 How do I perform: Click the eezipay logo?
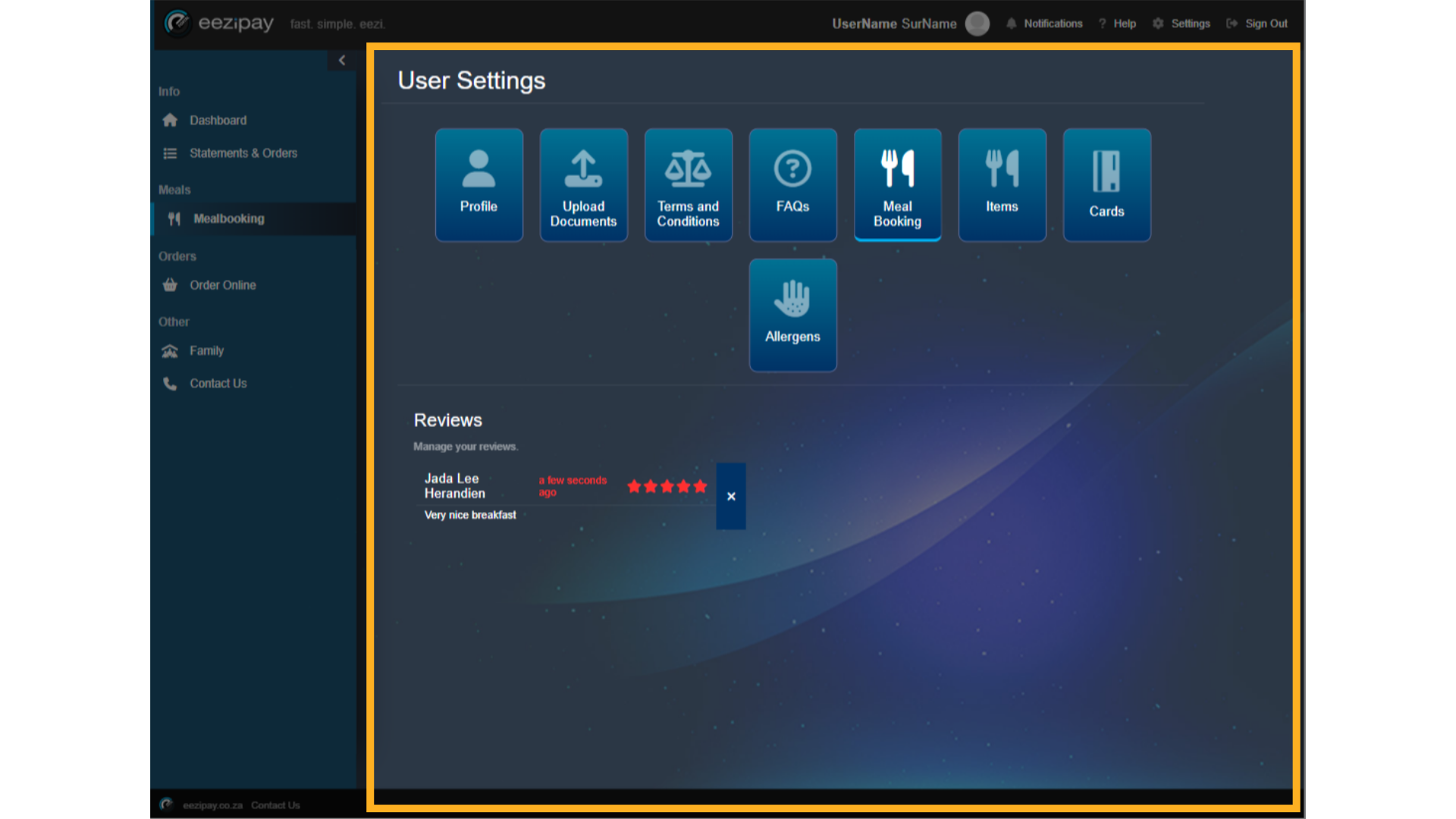pos(219,23)
